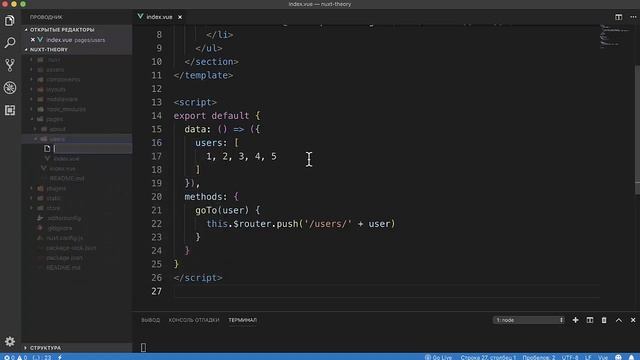
Task: Maximize panel with the chevron-up icon
Action: pos(619,320)
